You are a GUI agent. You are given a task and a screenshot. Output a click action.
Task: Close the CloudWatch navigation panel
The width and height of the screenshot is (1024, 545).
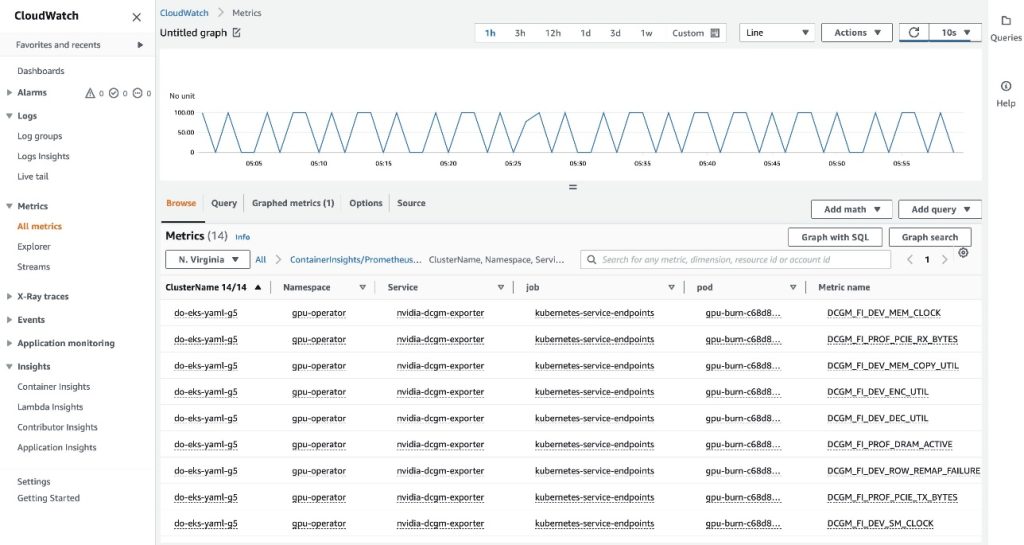136,17
